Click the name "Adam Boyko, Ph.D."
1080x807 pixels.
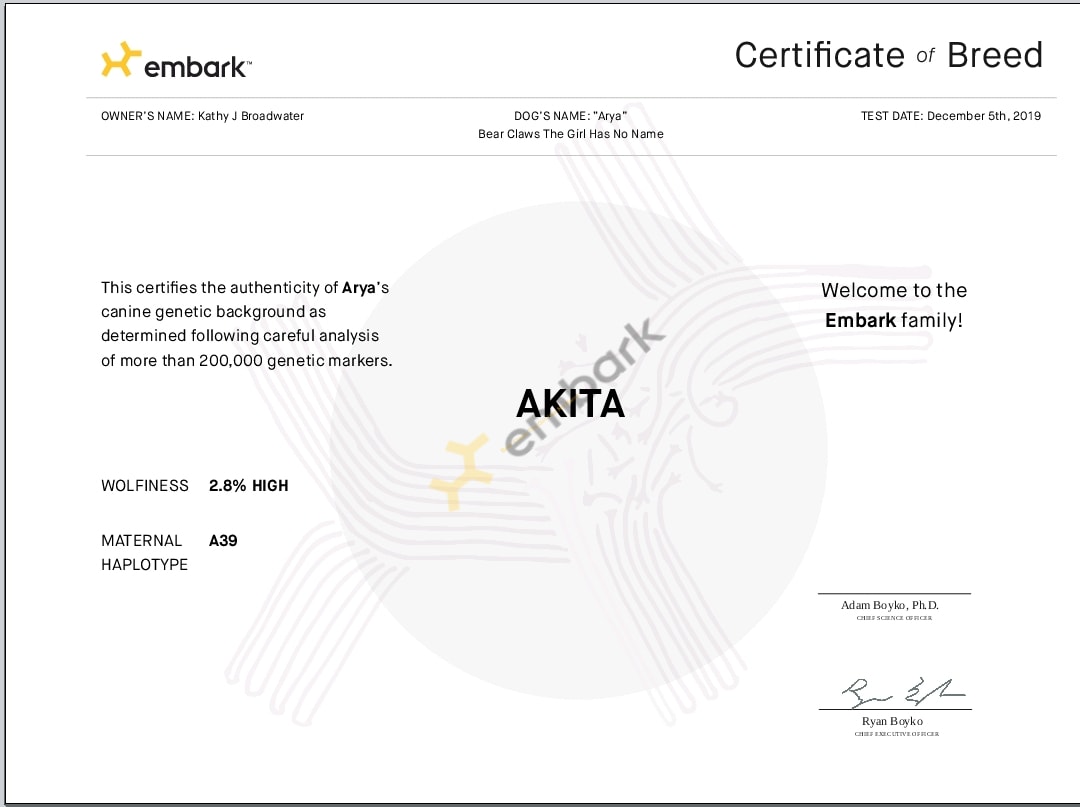click(x=890, y=605)
